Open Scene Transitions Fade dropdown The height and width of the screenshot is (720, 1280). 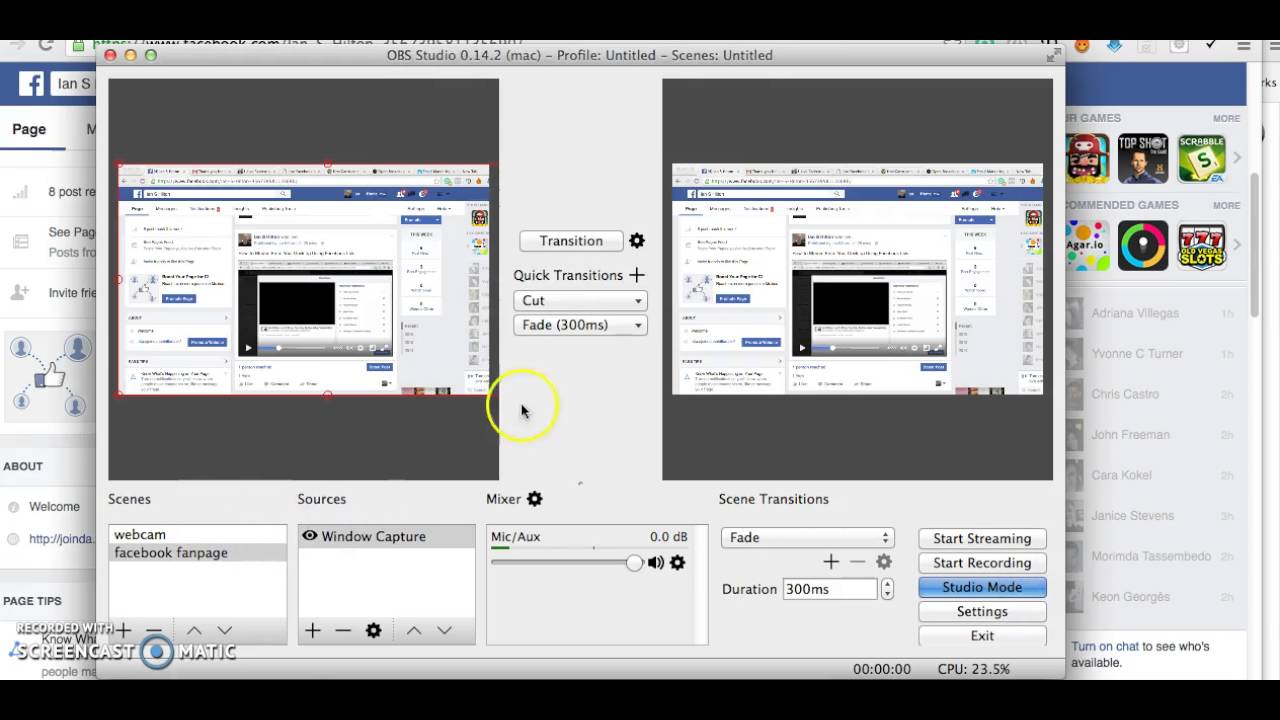[x=807, y=538]
